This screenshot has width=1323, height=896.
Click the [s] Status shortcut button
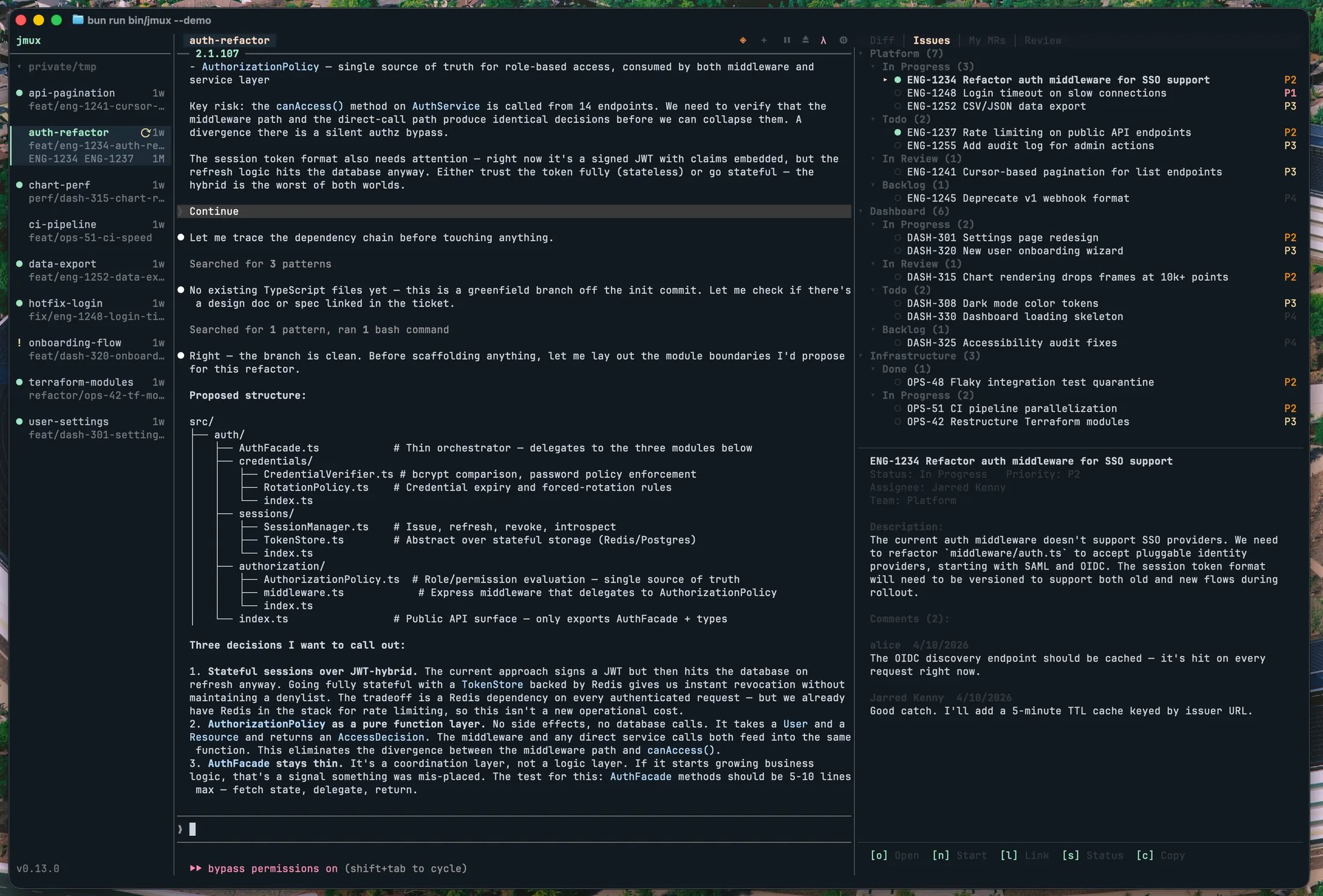[x=1092, y=855]
